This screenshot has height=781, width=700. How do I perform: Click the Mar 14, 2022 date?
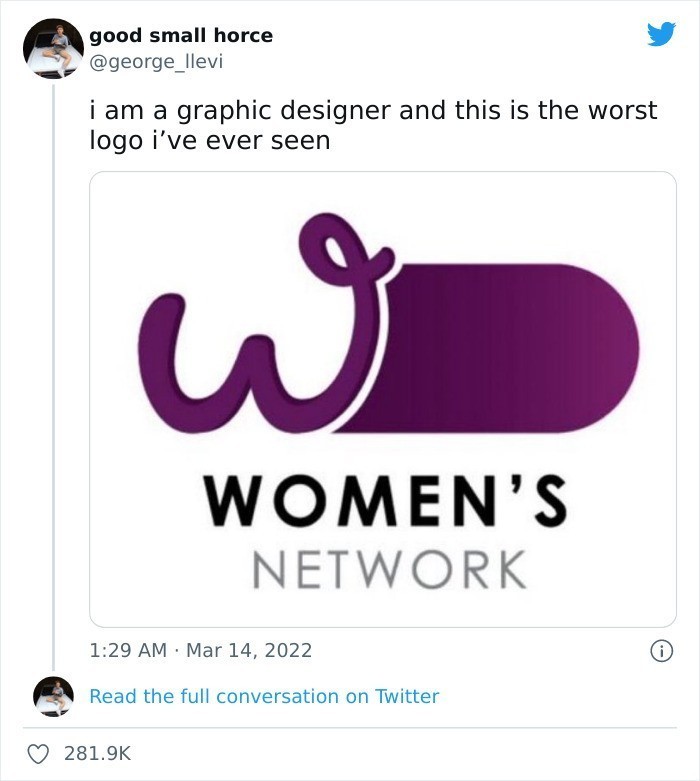249,651
